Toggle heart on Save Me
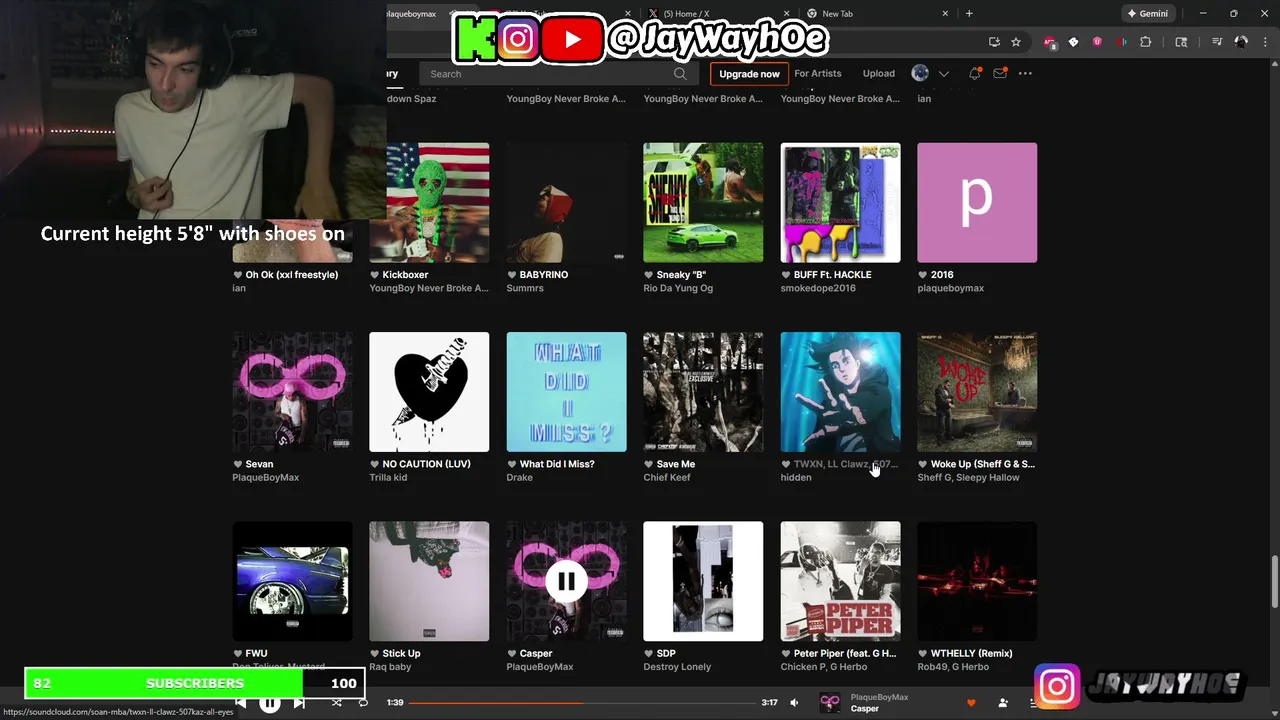1280x720 pixels. pos(648,464)
